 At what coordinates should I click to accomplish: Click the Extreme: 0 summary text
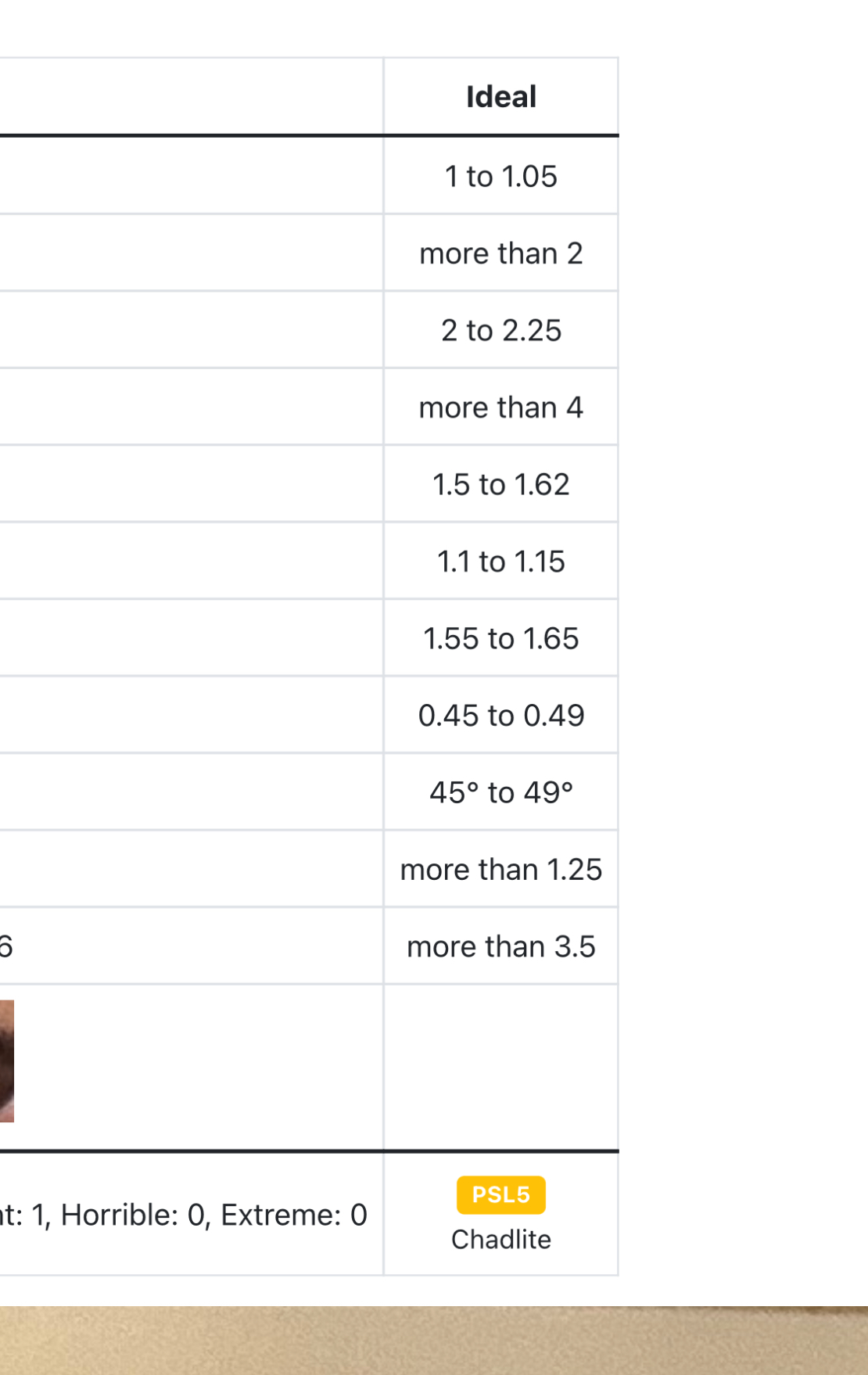pyautogui.click(x=293, y=1215)
